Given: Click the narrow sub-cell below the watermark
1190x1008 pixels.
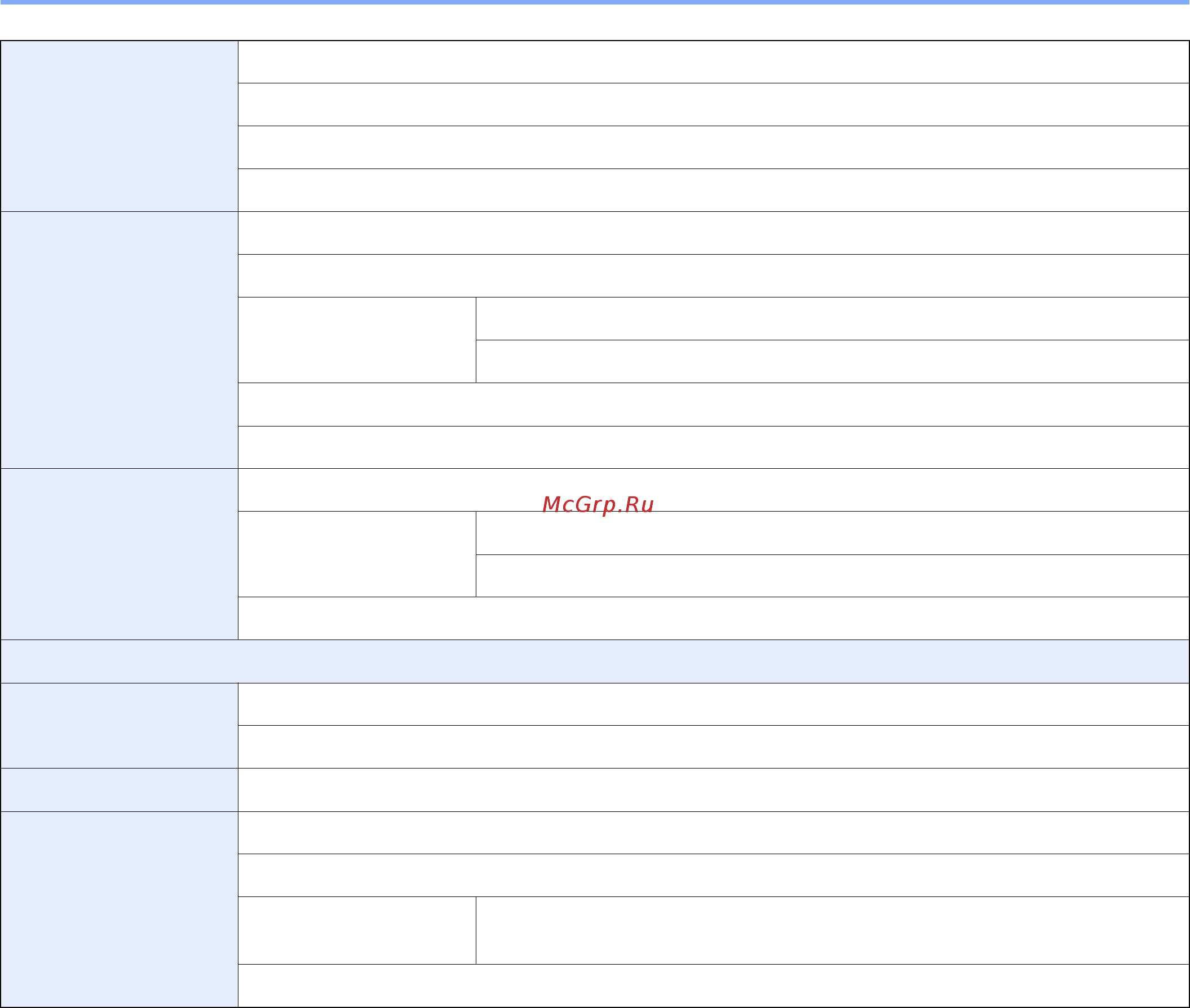Looking at the screenshot, I should coord(357,554).
